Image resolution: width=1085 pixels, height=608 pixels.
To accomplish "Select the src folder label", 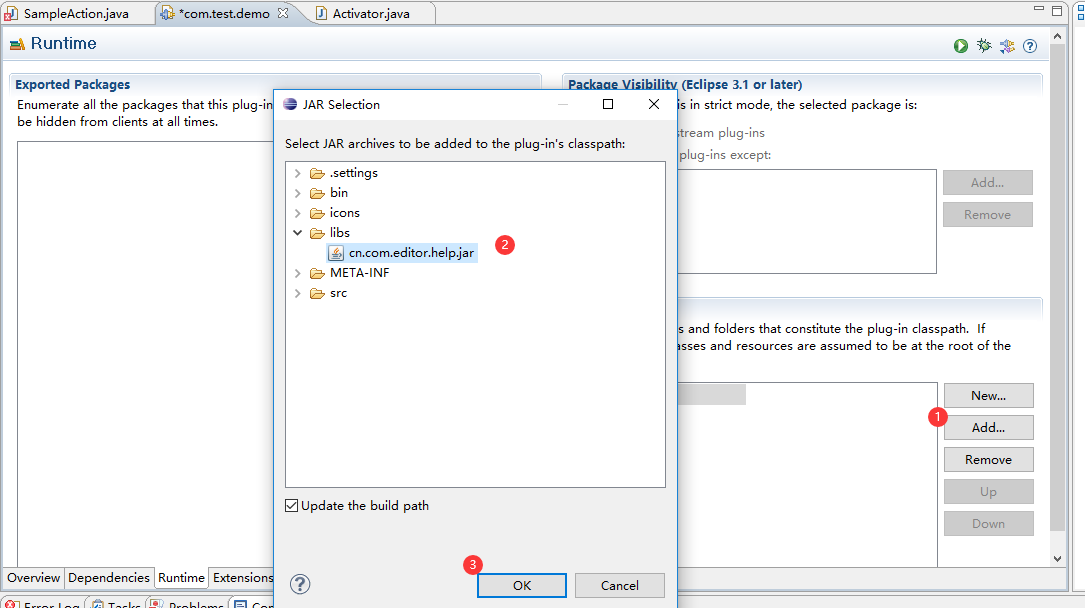I will (338, 293).
